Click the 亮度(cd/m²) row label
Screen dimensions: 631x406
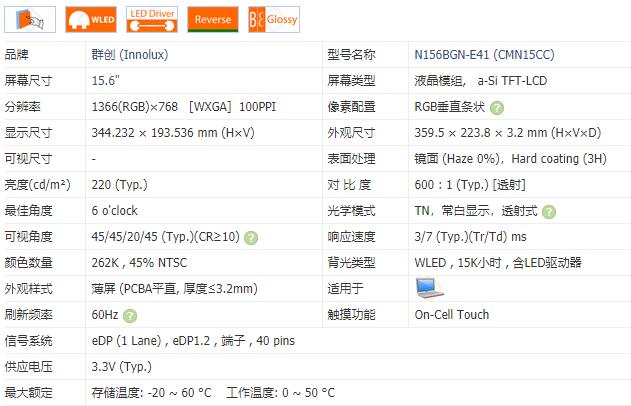click(37, 185)
